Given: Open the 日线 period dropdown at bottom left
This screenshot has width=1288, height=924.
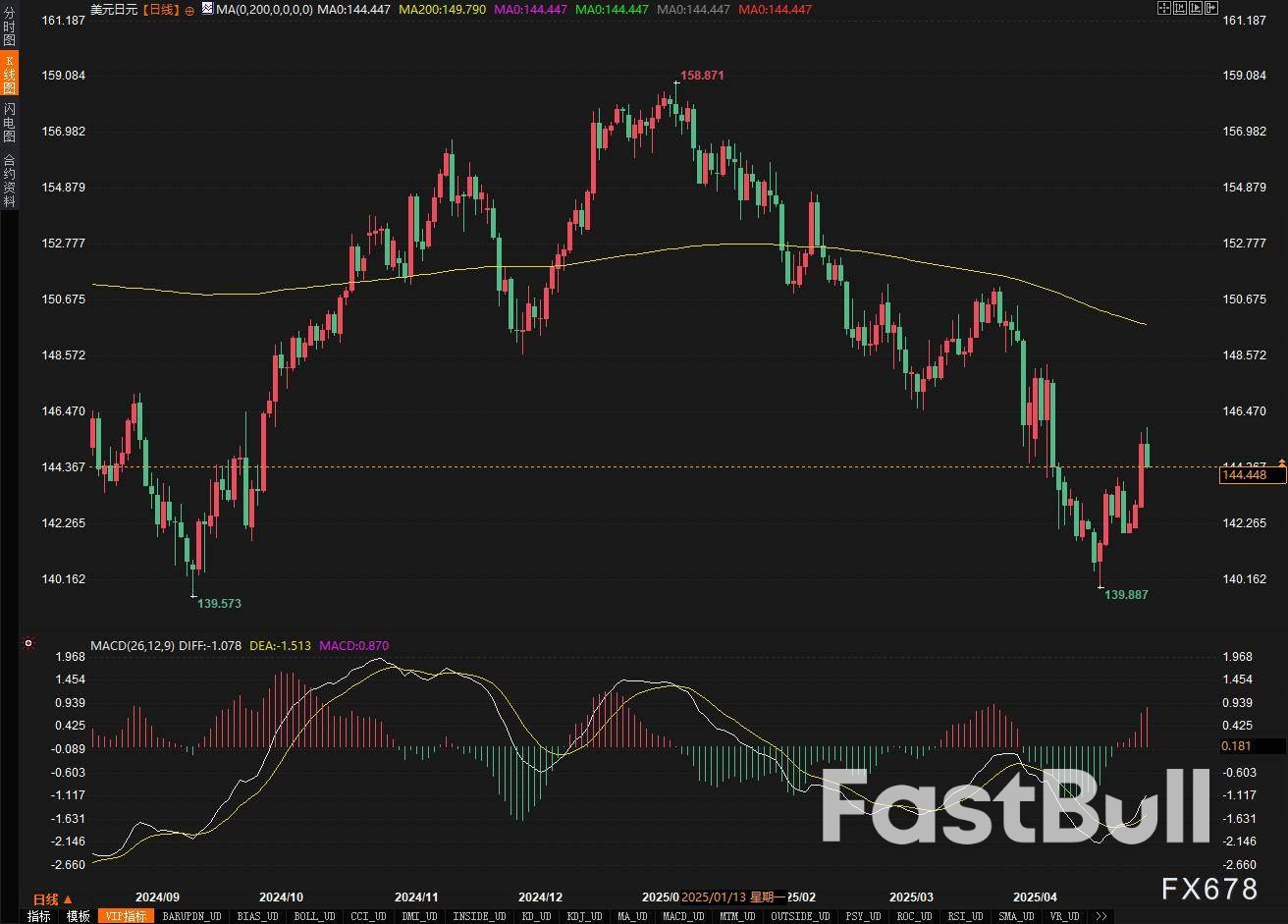Looking at the screenshot, I should pos(52,899).
